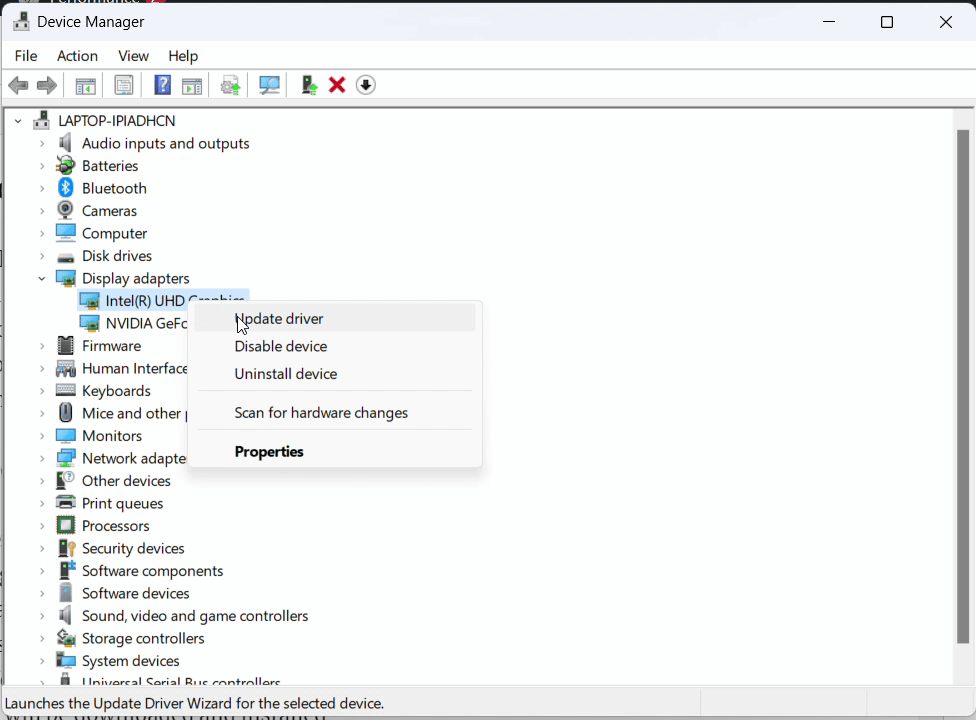Minimize the Device Manager window

coord(828,22)
